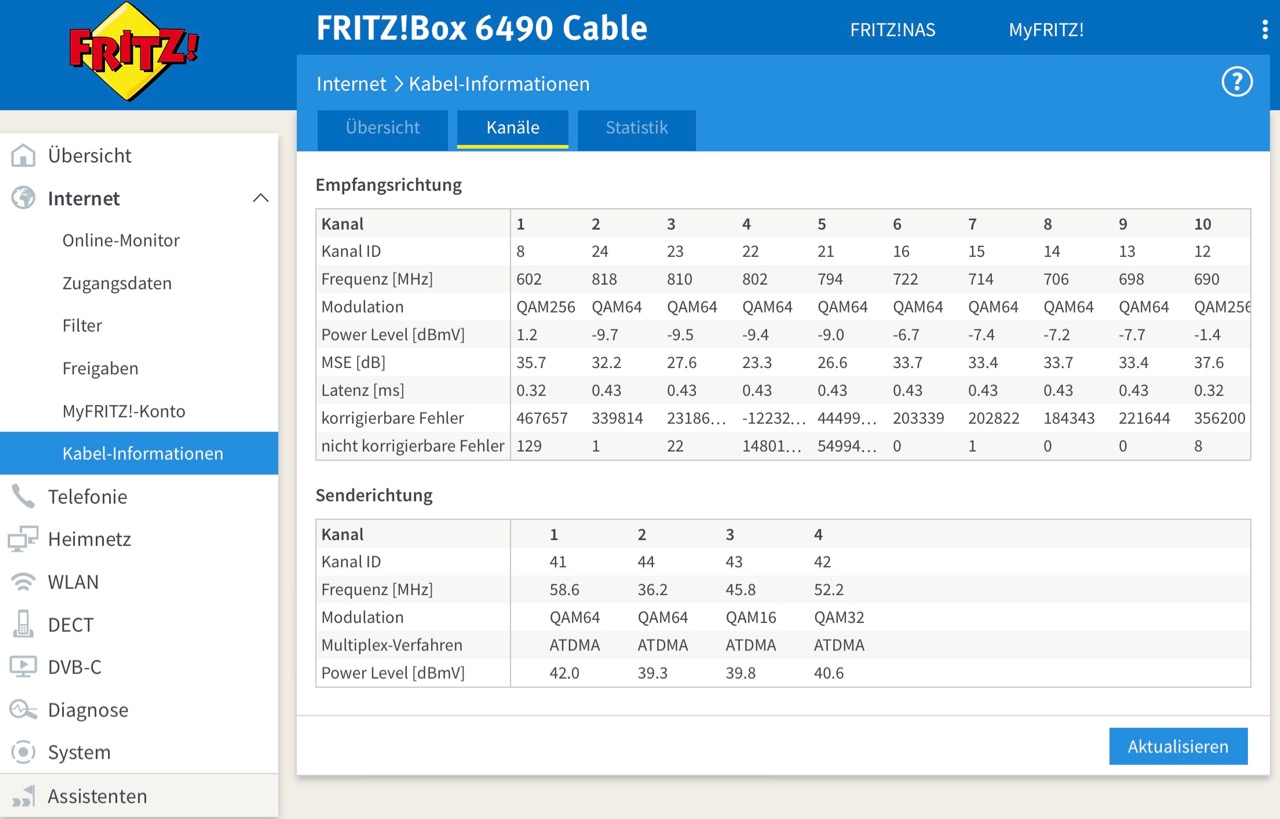Click the power level value -9.7

click(606, 335)
